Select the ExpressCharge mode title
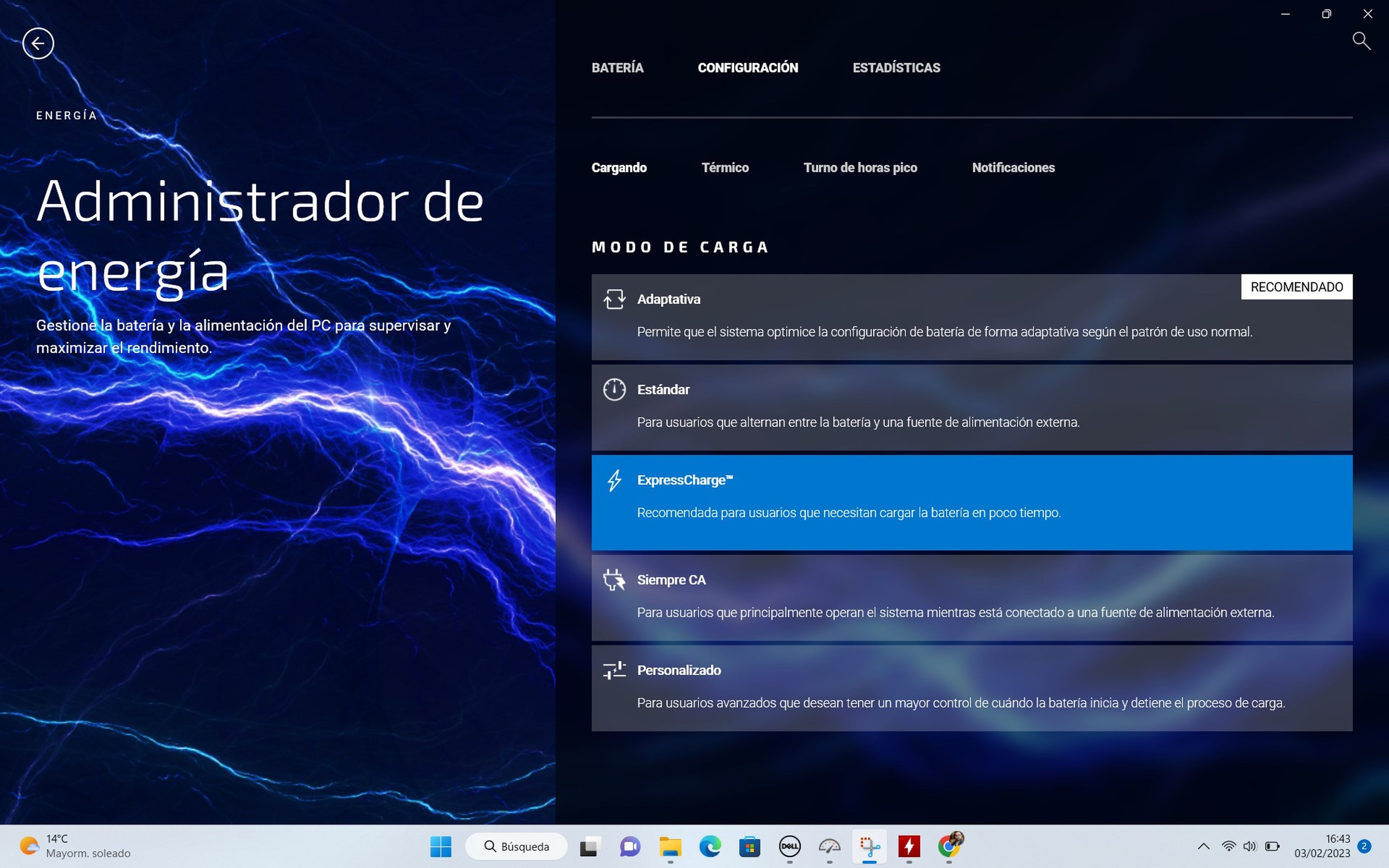Screen dimensions: 1389x868 point(685,480)
